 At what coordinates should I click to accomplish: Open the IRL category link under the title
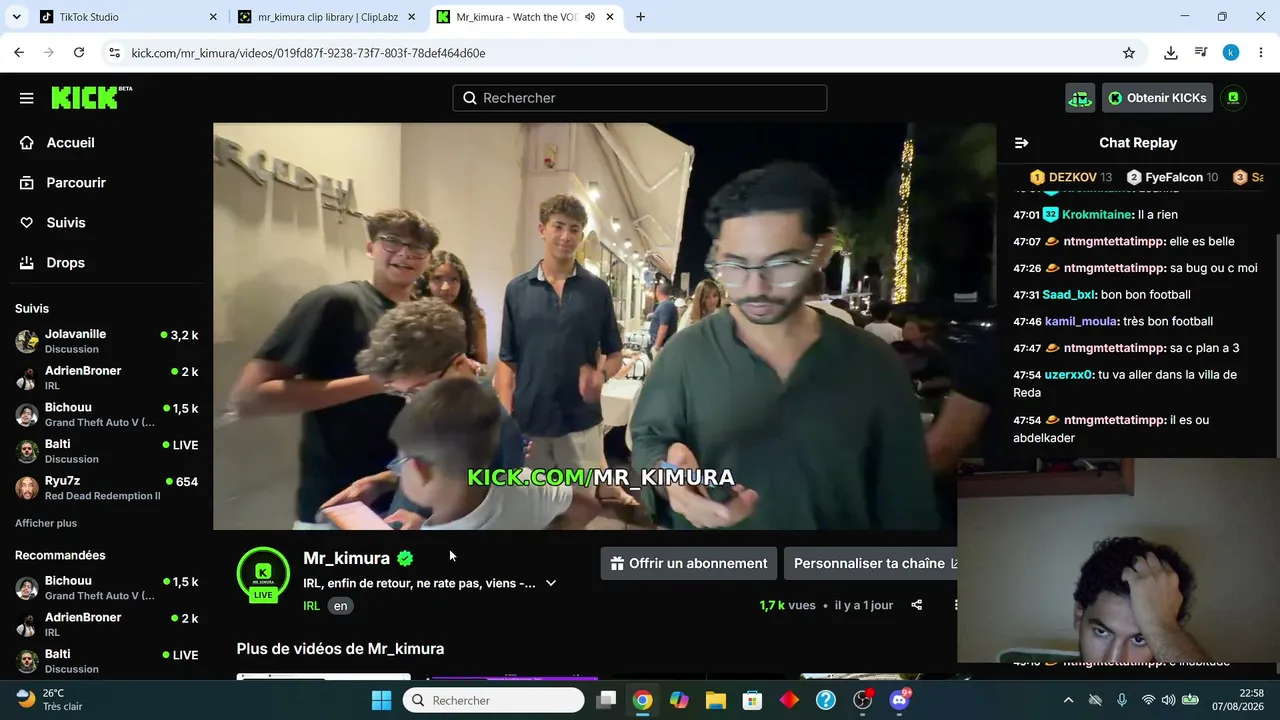point(312,606)
